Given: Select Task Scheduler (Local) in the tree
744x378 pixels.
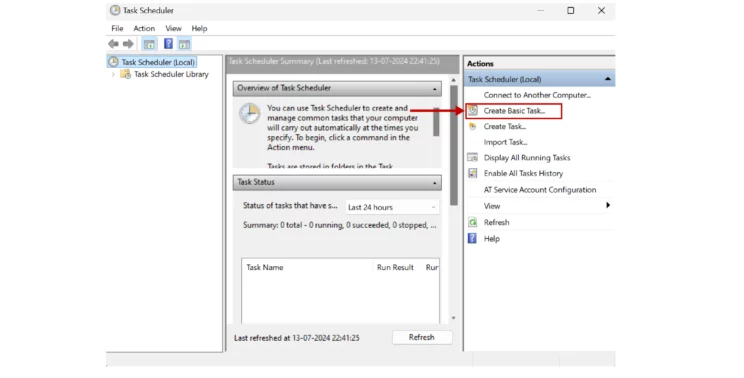Looking at the screenshot, I should (158, 62).
